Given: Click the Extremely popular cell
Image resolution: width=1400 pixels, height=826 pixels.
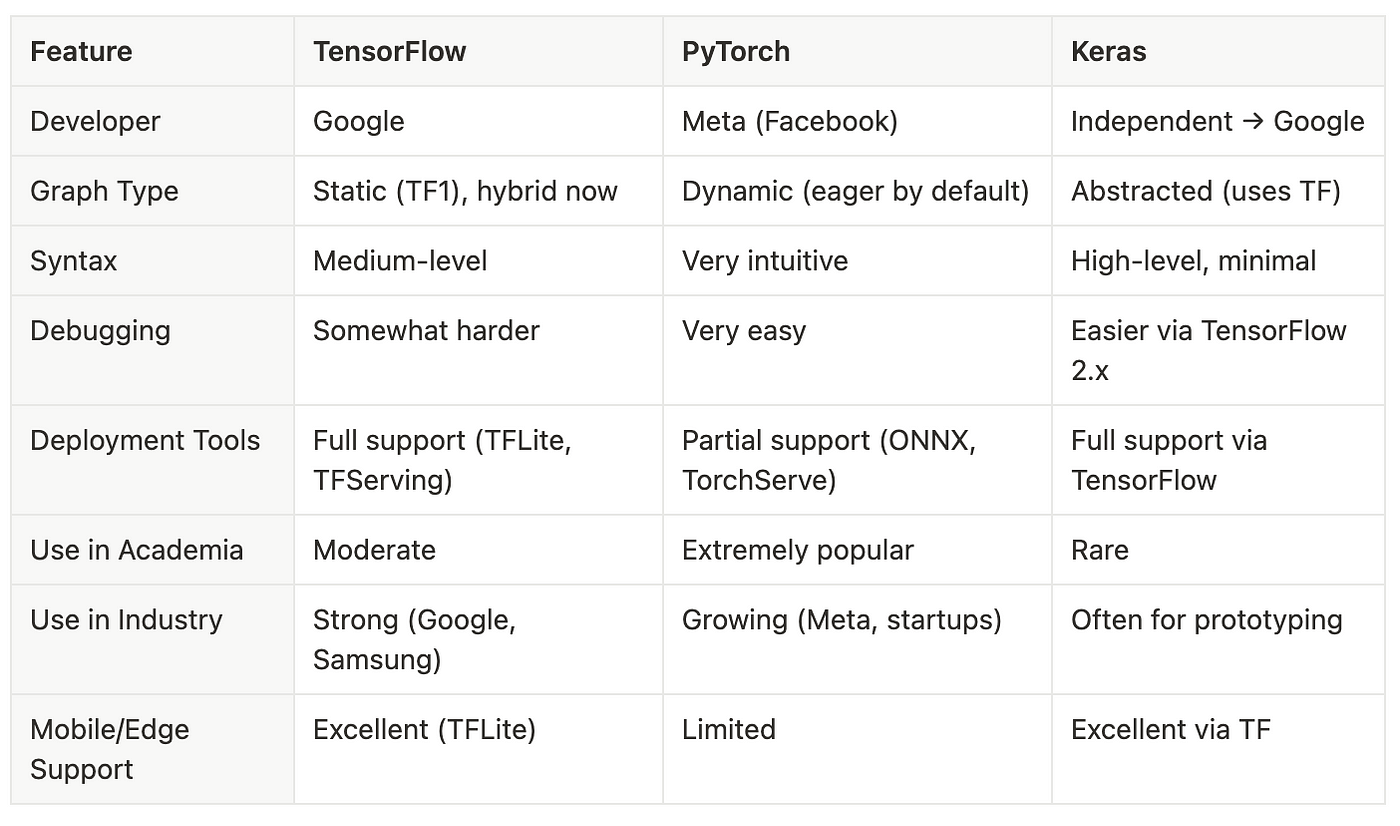Looking at the screenshot, I should (x=857, y=550).
